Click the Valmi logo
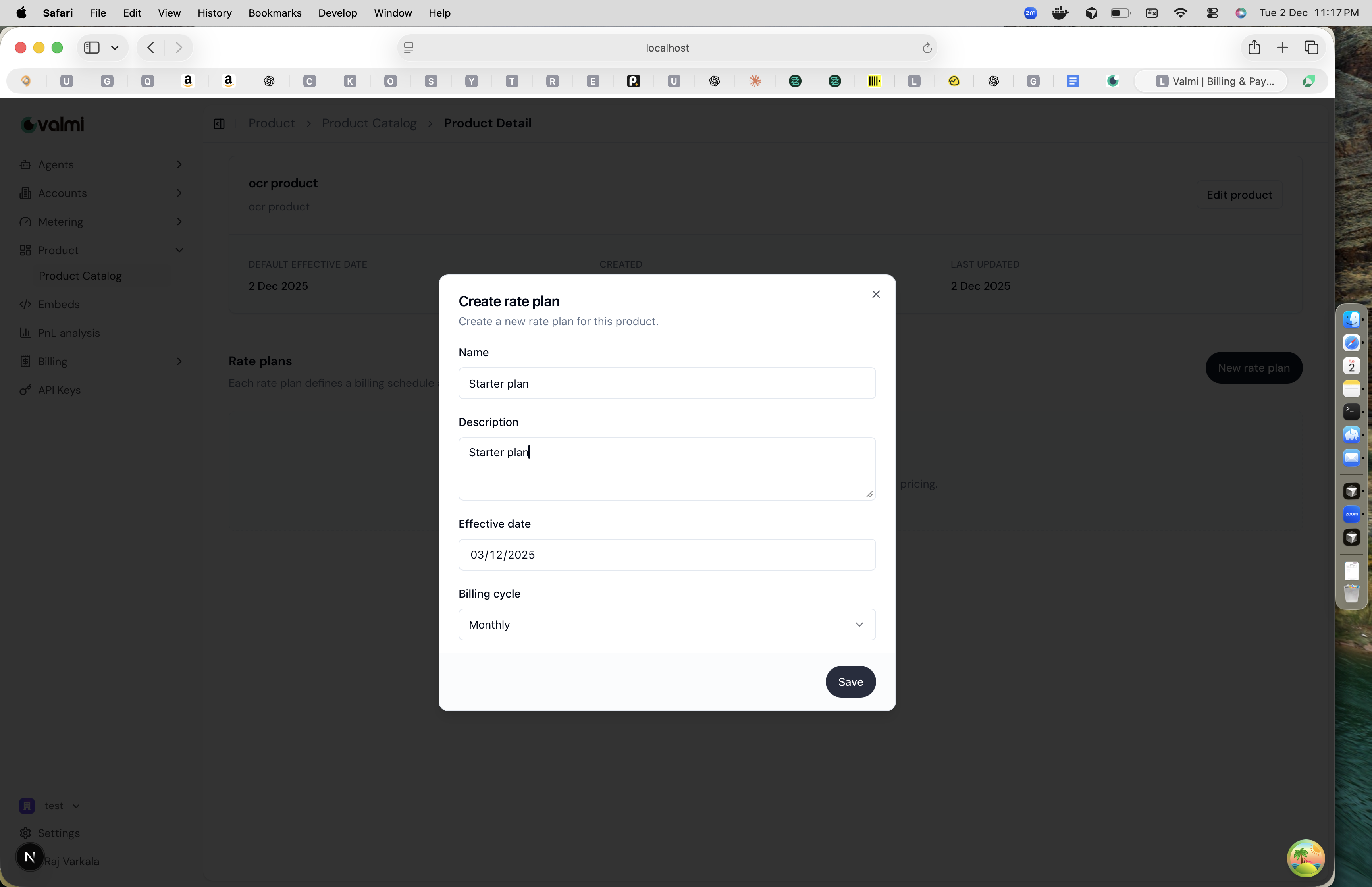The height and width of the screenshot is (887, 1372). (51, 124)
